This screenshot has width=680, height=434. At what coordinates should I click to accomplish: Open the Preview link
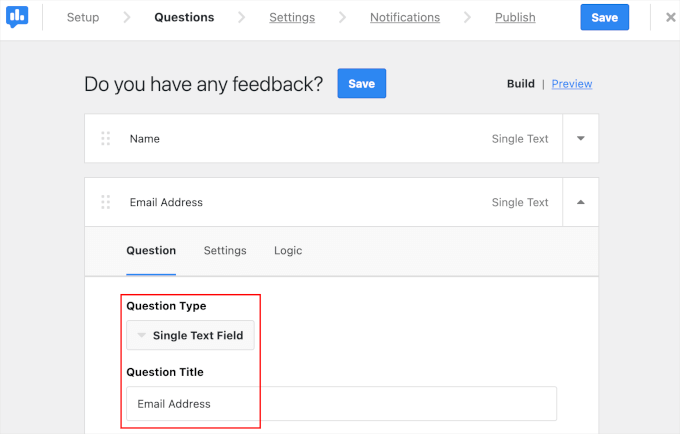(x=572, y=84)
